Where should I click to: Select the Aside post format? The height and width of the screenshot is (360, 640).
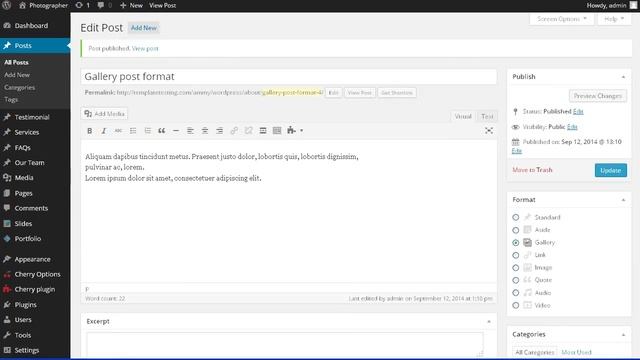coord(516,230)
